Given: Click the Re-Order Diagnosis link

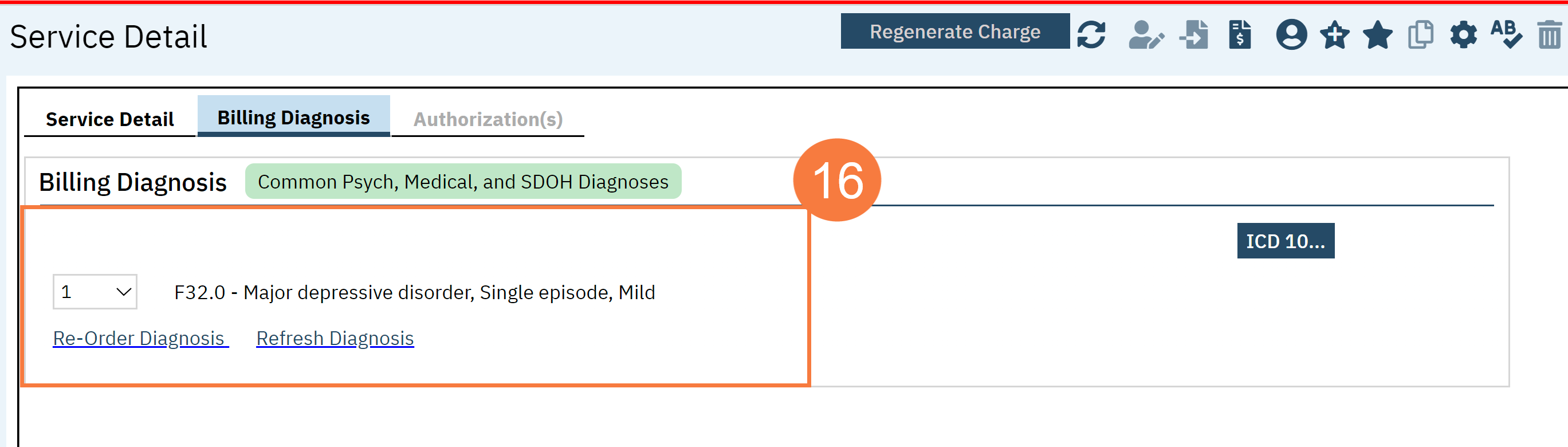Looking at the screenshot, I should point(140,338).
